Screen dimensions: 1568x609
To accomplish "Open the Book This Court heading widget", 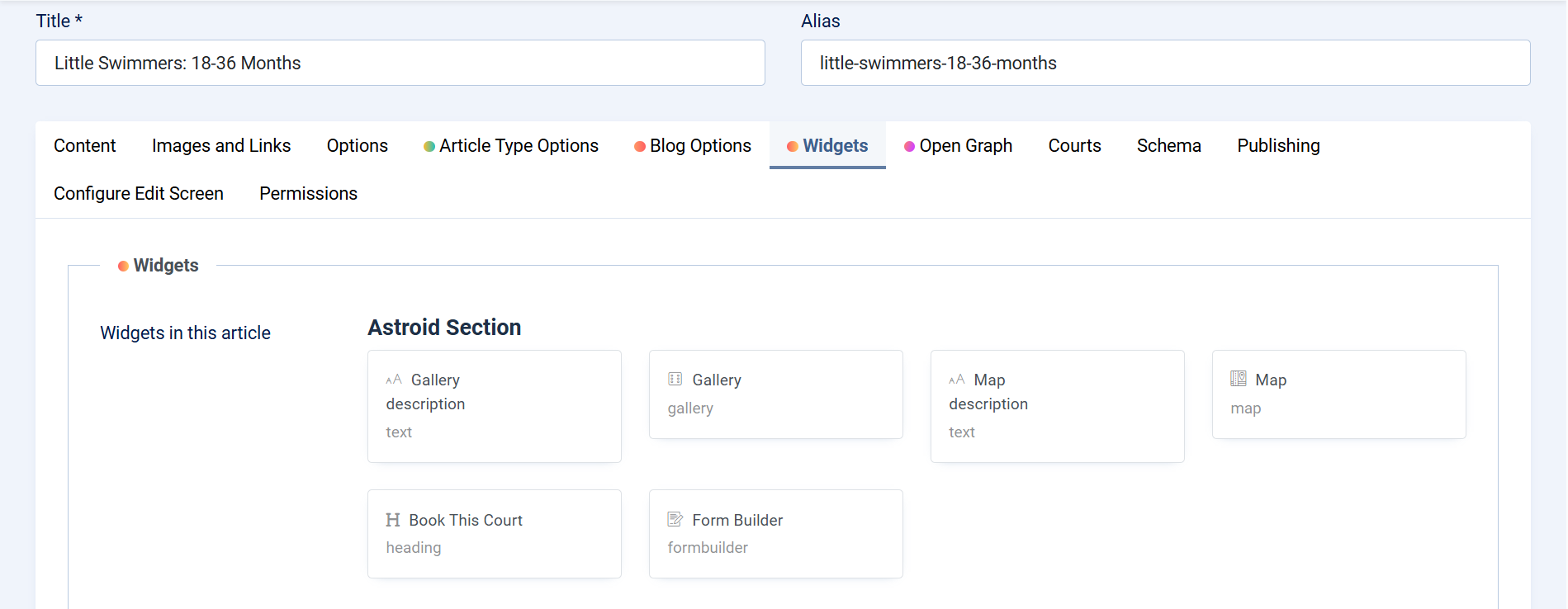I will click(495, 534).
